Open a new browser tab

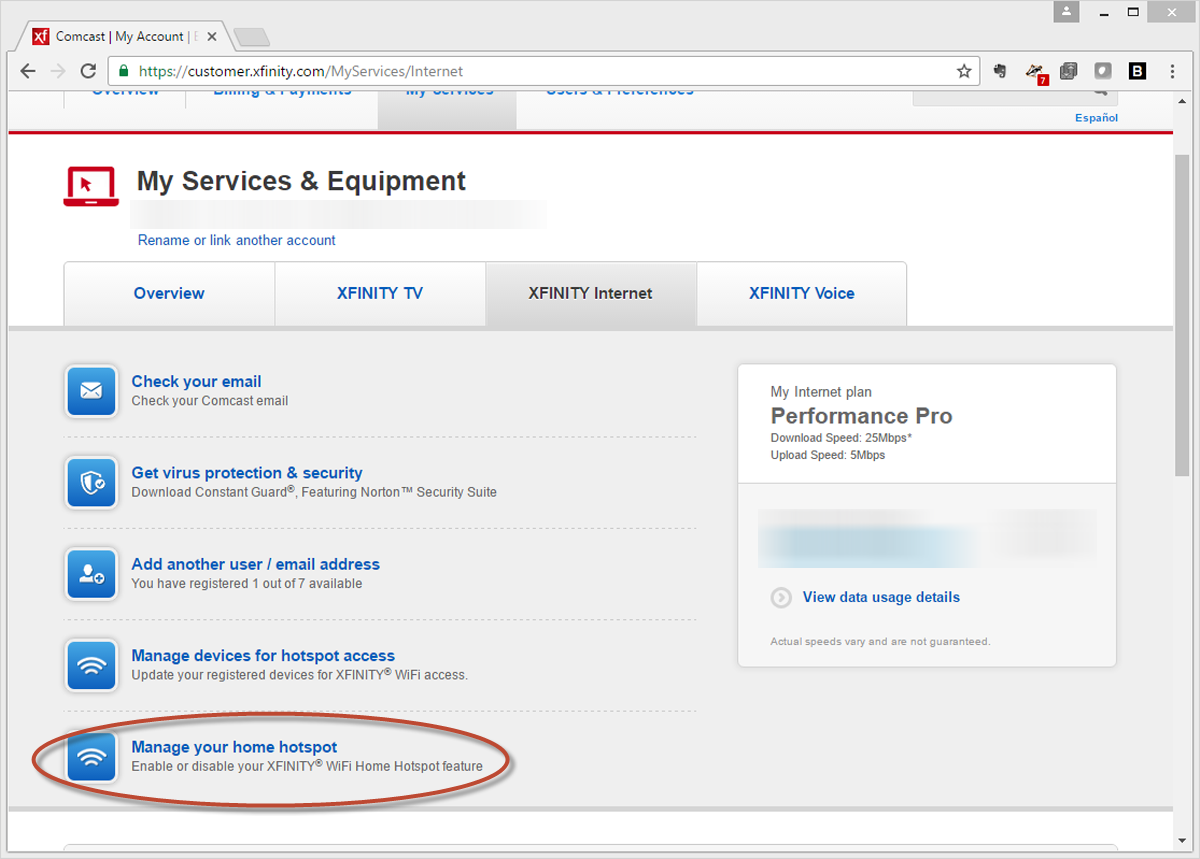point(251,38)
